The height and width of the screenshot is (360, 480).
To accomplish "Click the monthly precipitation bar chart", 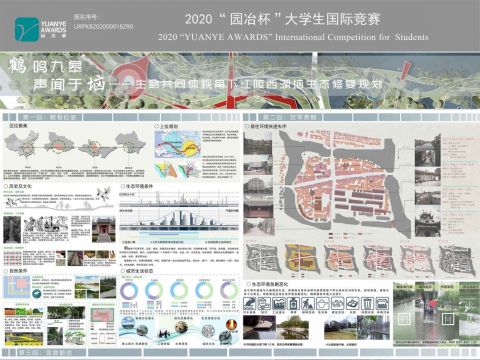I will [x=179, y=219].
